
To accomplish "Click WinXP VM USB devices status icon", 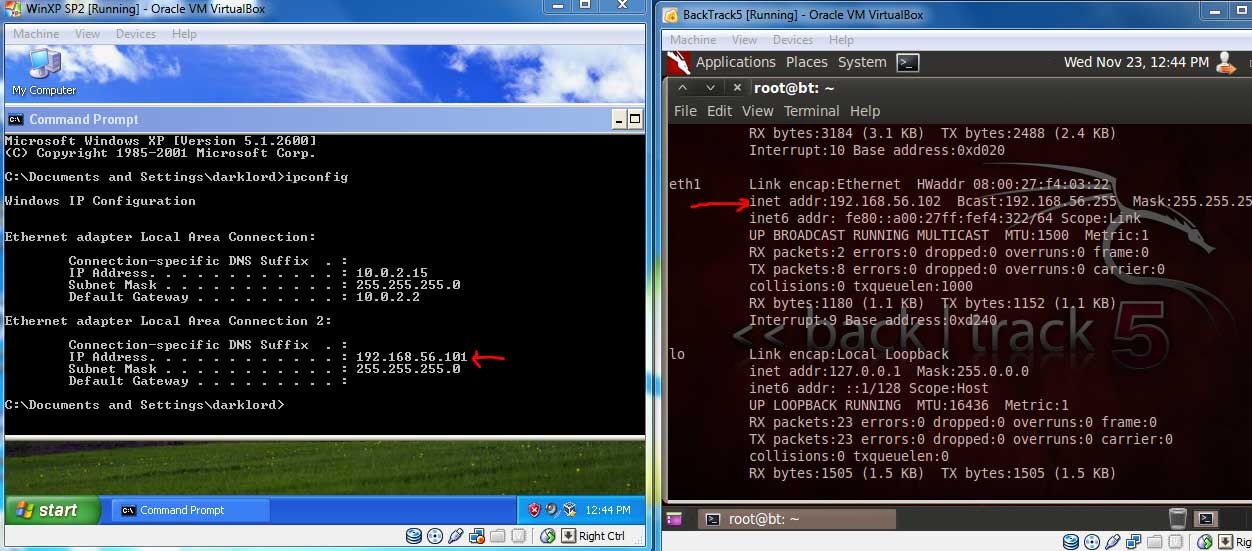I will point(456,536).
